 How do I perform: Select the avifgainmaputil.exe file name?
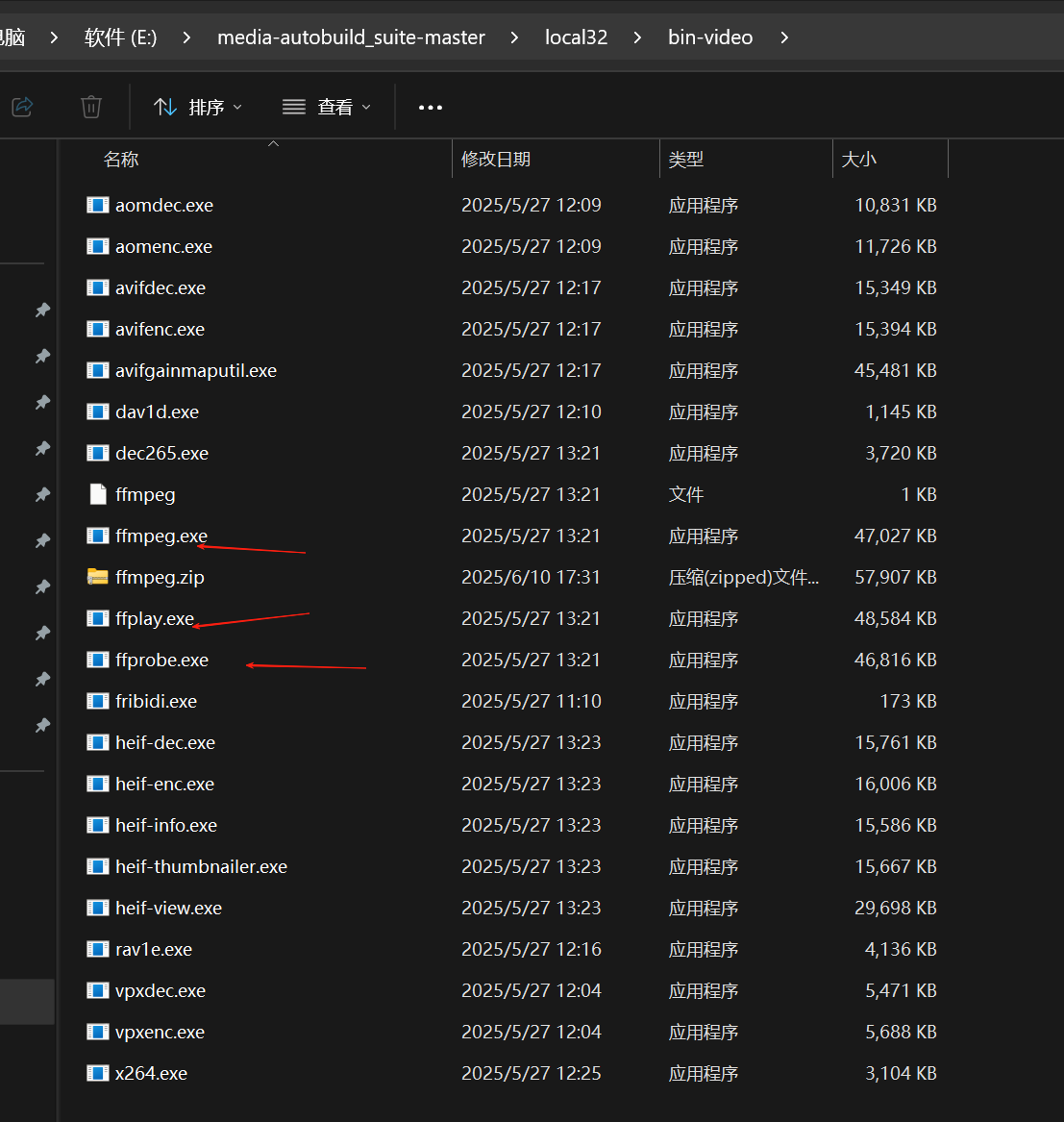tap(196, 371)
